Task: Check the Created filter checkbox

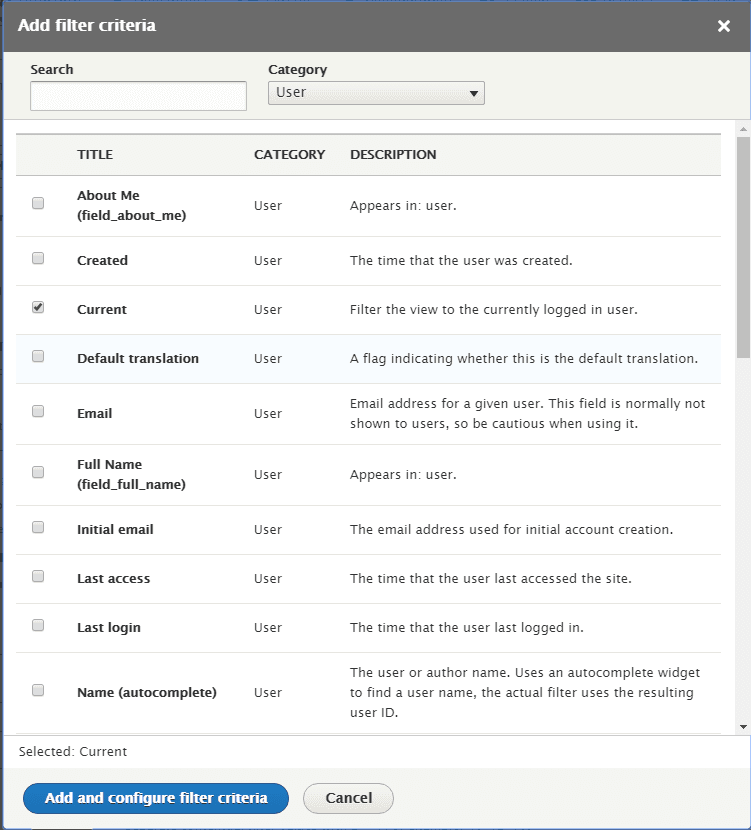Action: point(37,257)
